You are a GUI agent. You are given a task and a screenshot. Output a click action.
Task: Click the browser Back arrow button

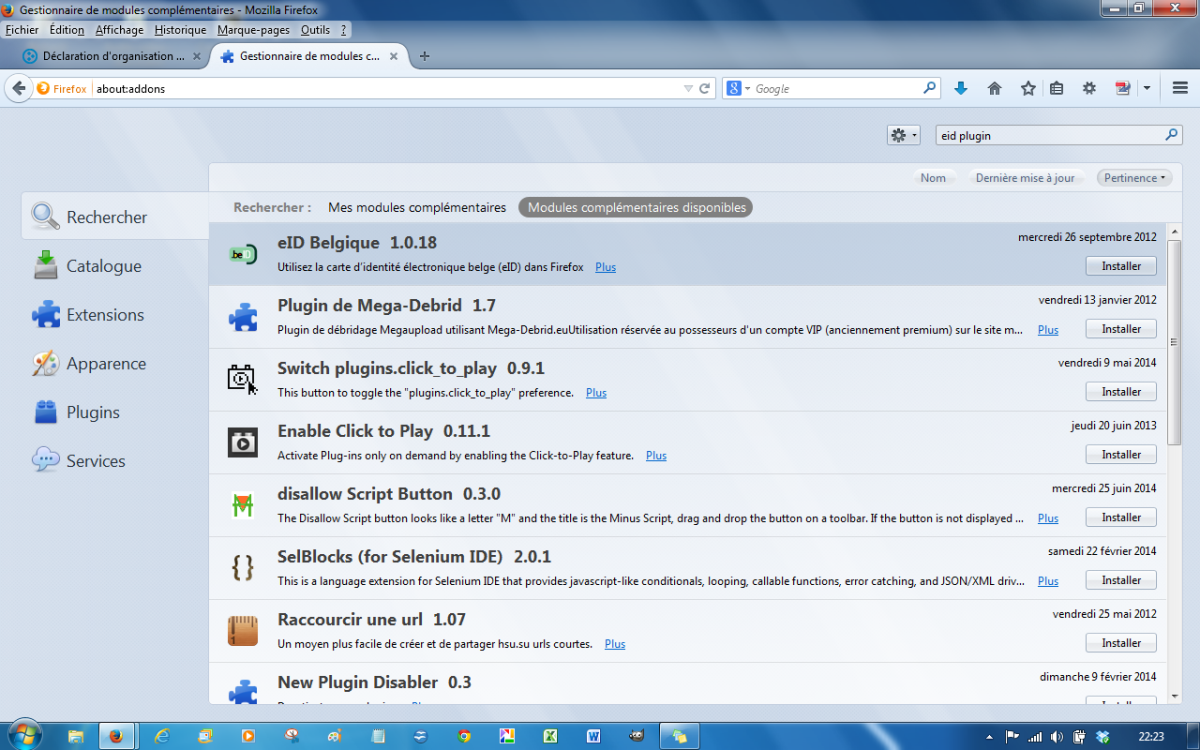(x=18, y=88)
